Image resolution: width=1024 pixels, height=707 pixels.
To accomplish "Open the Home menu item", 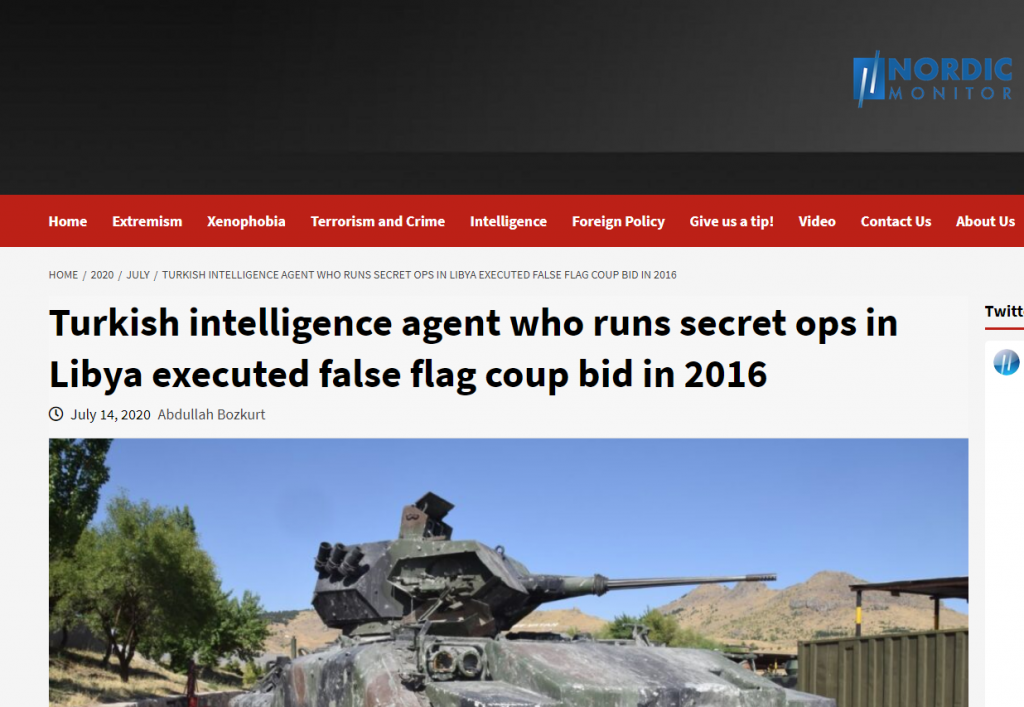I will point(67,221).
